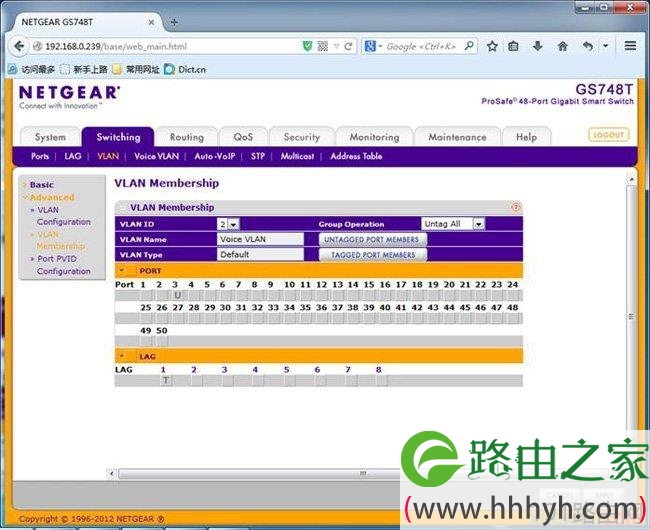Open the 新手上路 bookmark
This screenshot has height=530, width=650.
[84, 70]
